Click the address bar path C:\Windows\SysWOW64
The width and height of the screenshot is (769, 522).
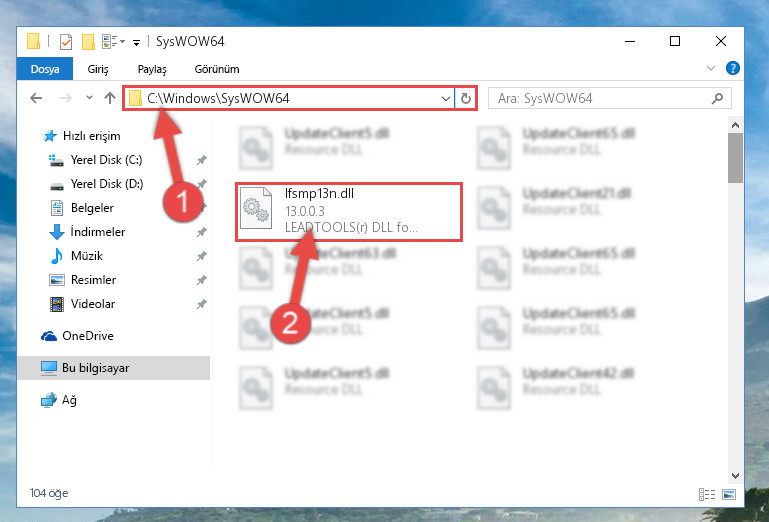218,98
